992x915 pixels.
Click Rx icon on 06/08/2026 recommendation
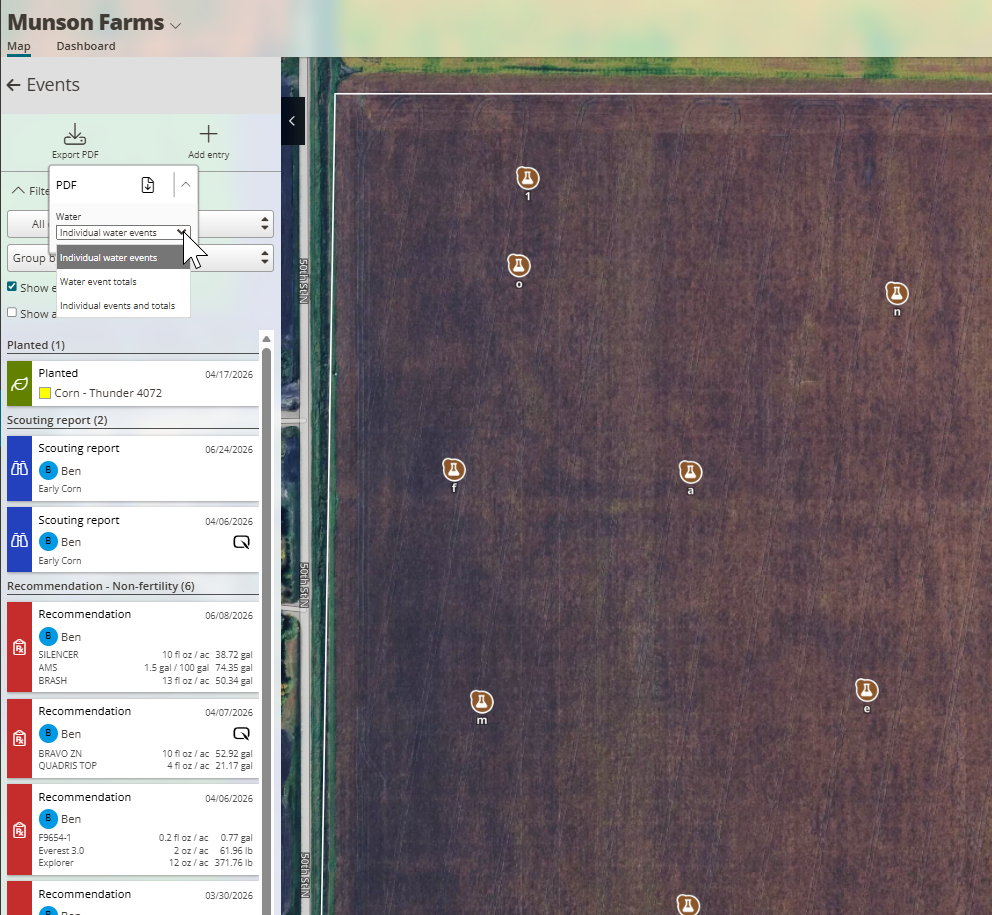click(20, 647)
